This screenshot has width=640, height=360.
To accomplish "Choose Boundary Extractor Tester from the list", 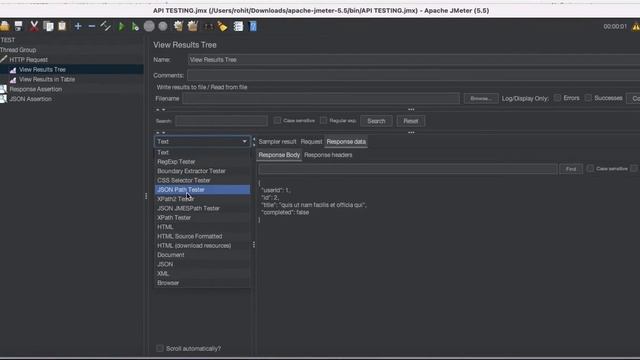I will (202, 171).
